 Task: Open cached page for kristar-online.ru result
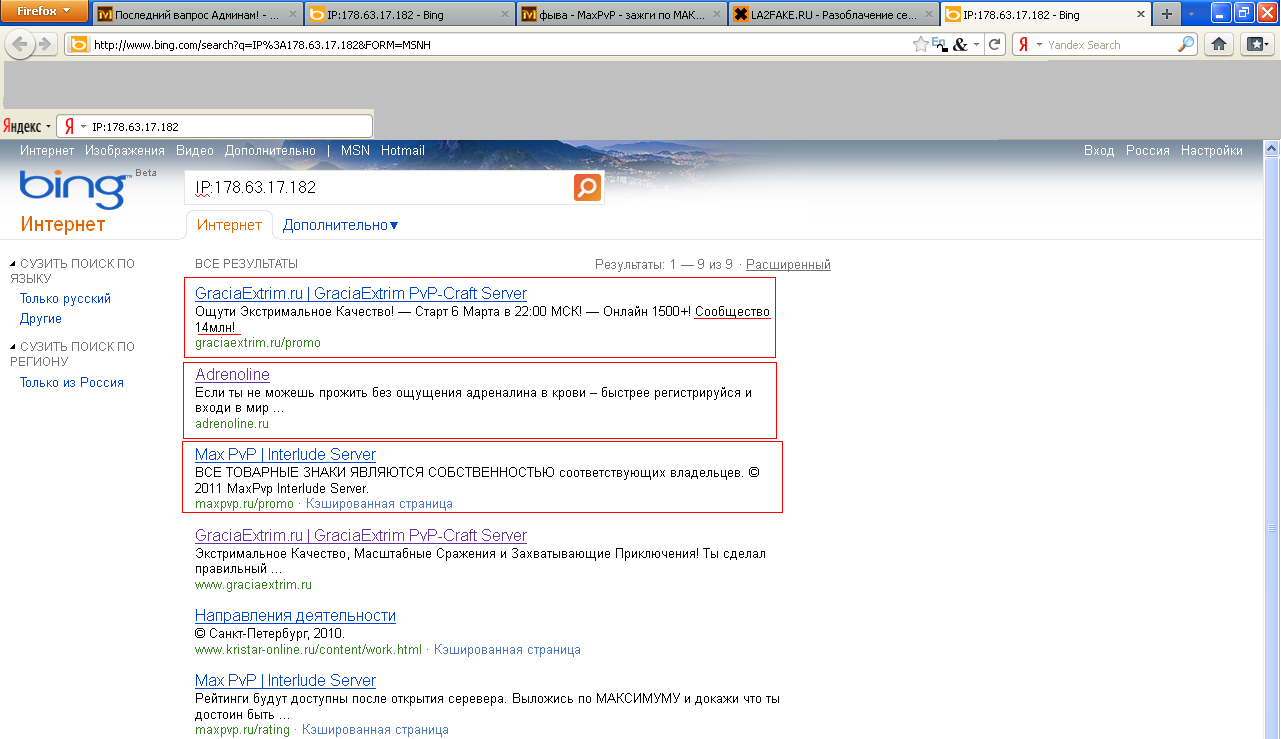(x=507, y=650)
